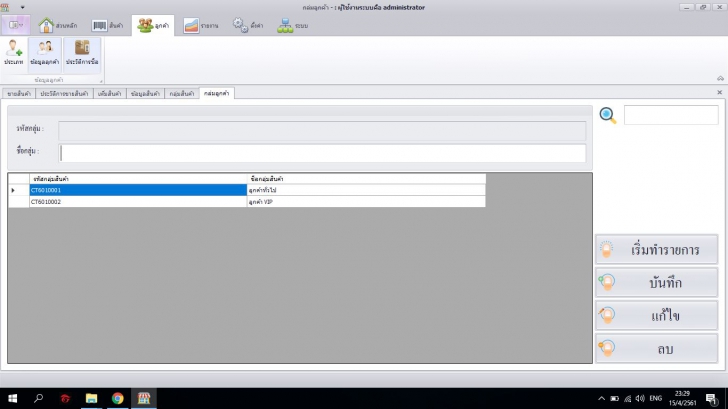The image size is (728, 409).
Task: Open the quick access toolbar dropdown arrow
Action: pos(22,7)
